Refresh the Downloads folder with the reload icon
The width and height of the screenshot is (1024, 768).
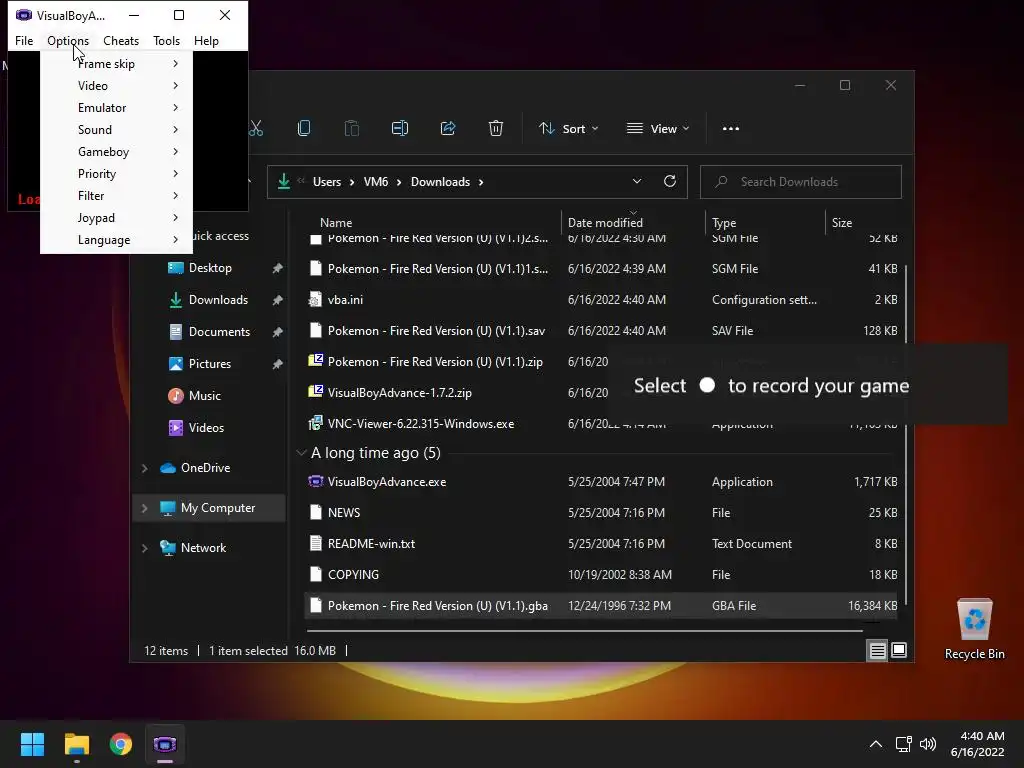click(669, 182)
